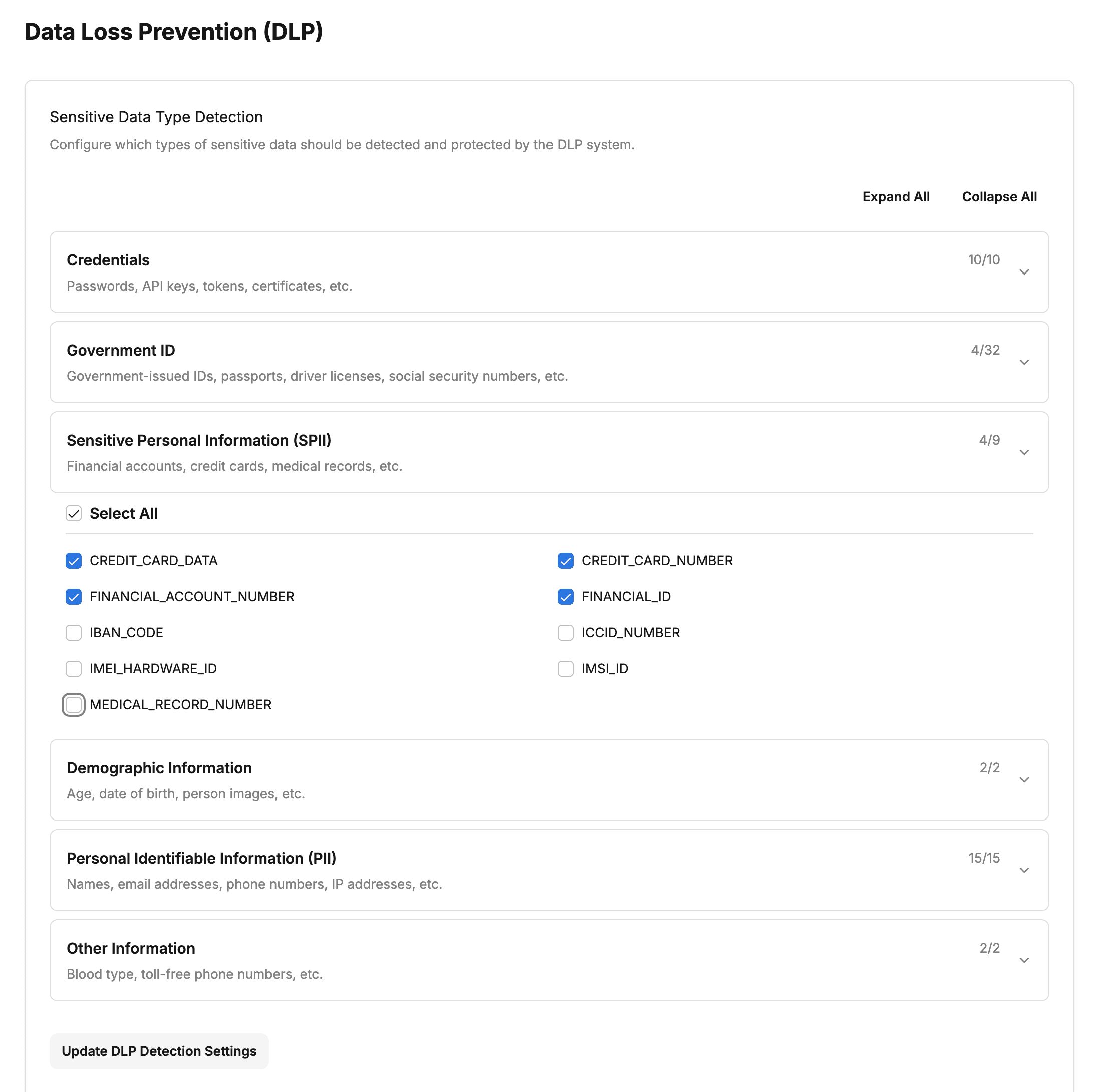Click the Expand All link
This screenshot has height=1092, width=1102.
pos(896,196)
